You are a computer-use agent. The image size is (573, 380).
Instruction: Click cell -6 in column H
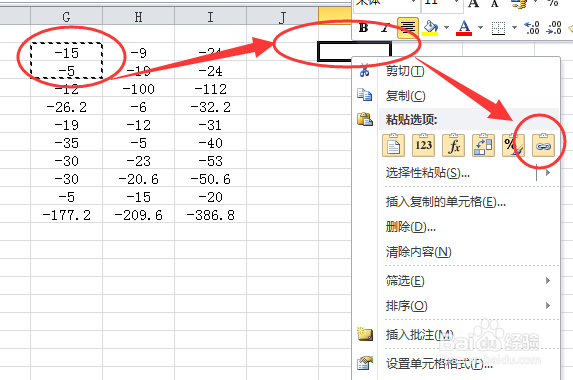(138, 107)
